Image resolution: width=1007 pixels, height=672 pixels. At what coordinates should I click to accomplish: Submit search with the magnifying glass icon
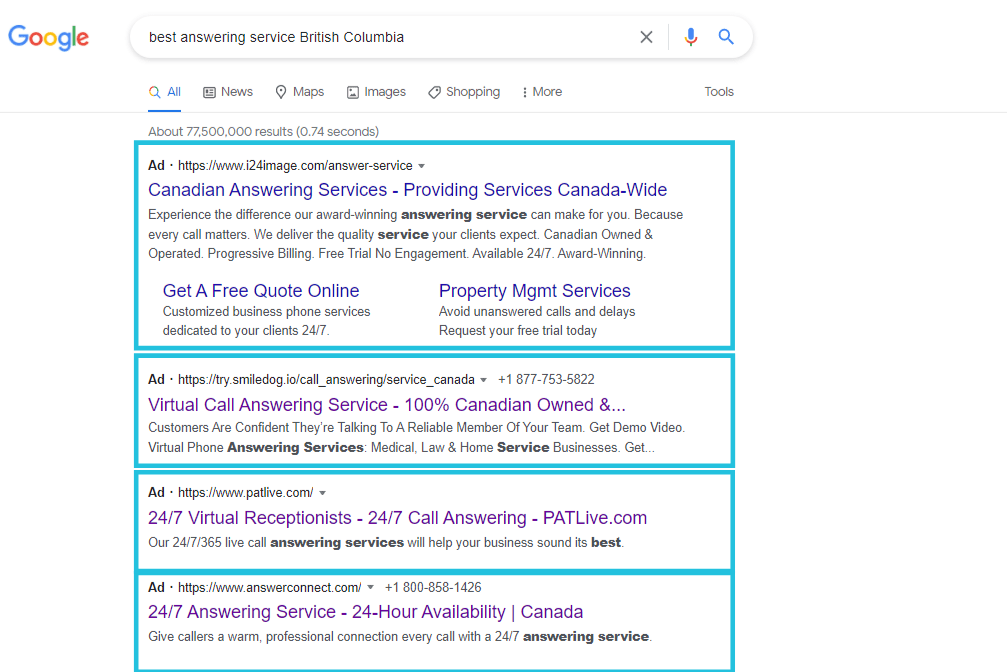[x=726, y=37]
